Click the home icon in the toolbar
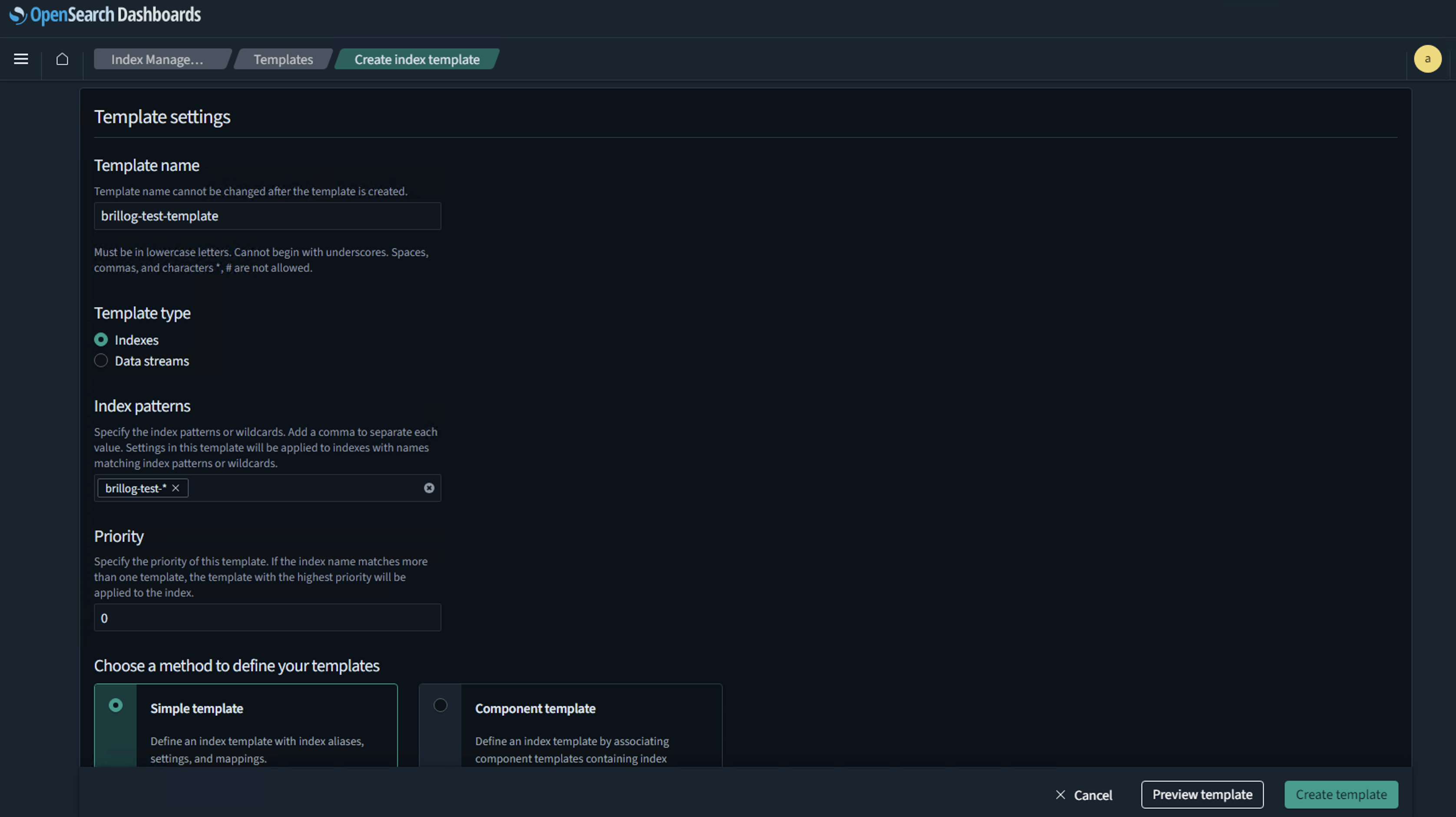This screenshot has width=1456, height=817. pyautogui.click(x=62, y=59)
